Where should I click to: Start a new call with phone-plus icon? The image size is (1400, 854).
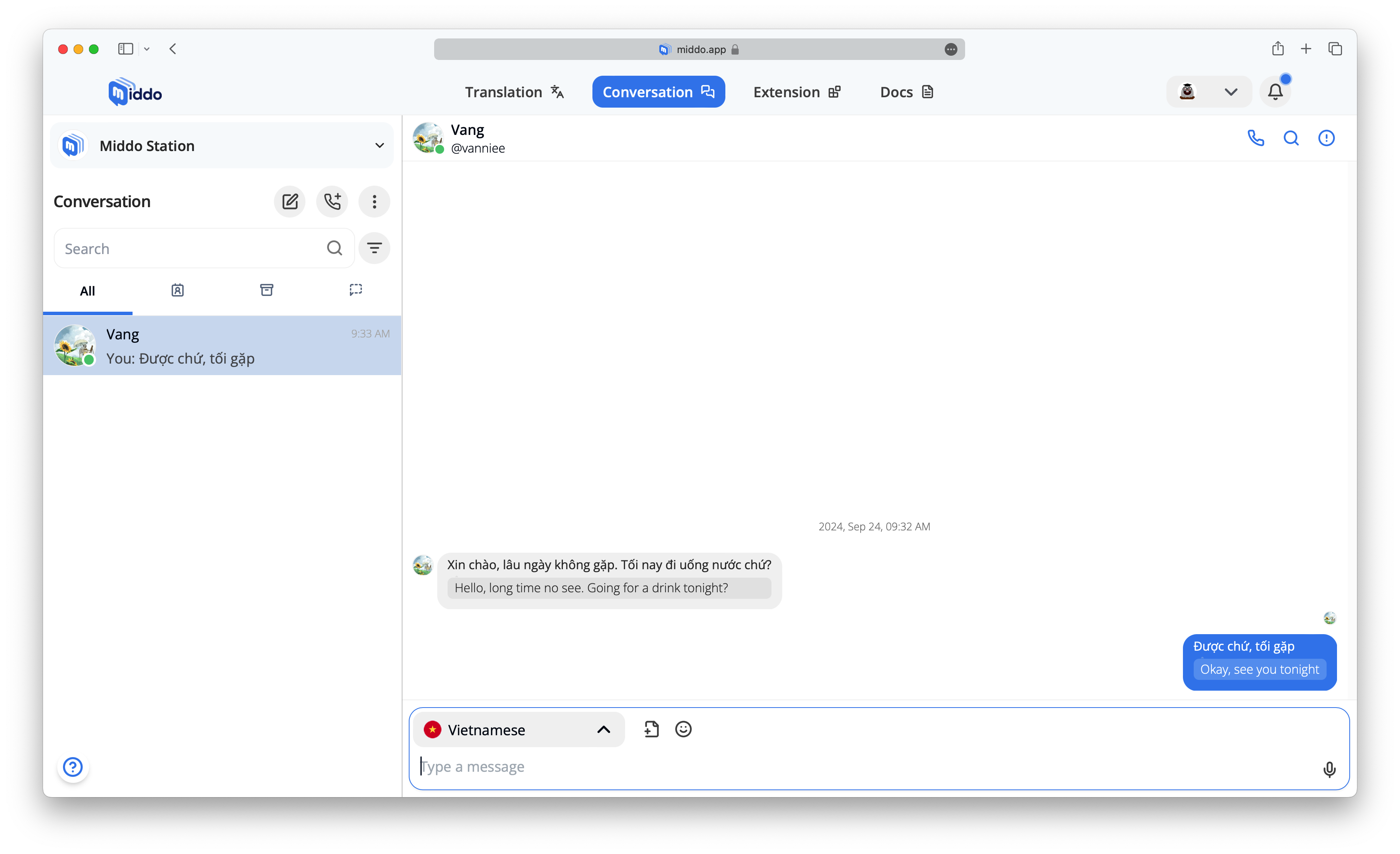tap(332, 201)
